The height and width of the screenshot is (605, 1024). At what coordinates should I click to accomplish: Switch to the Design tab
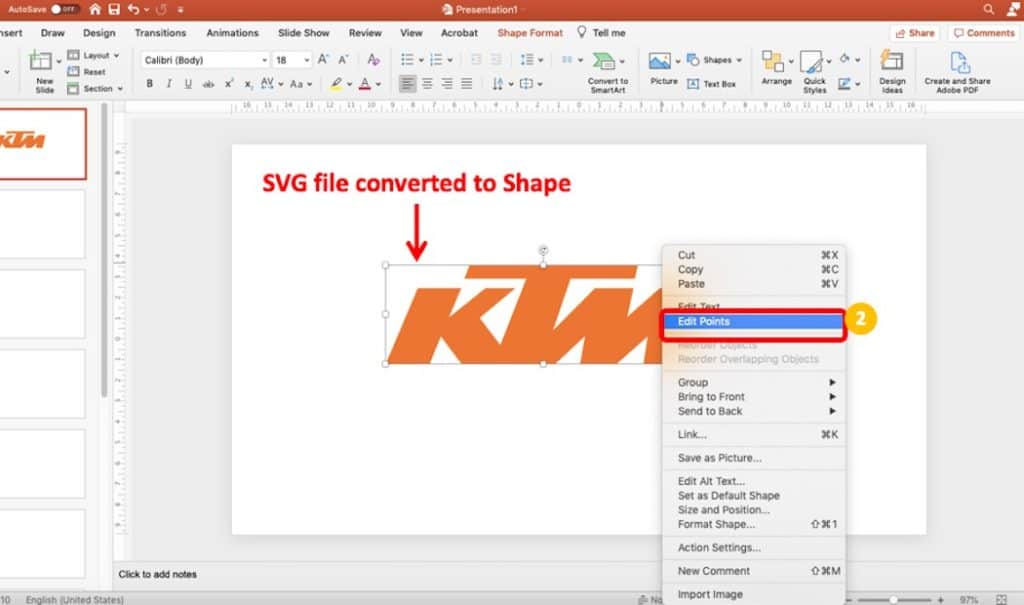99,33
